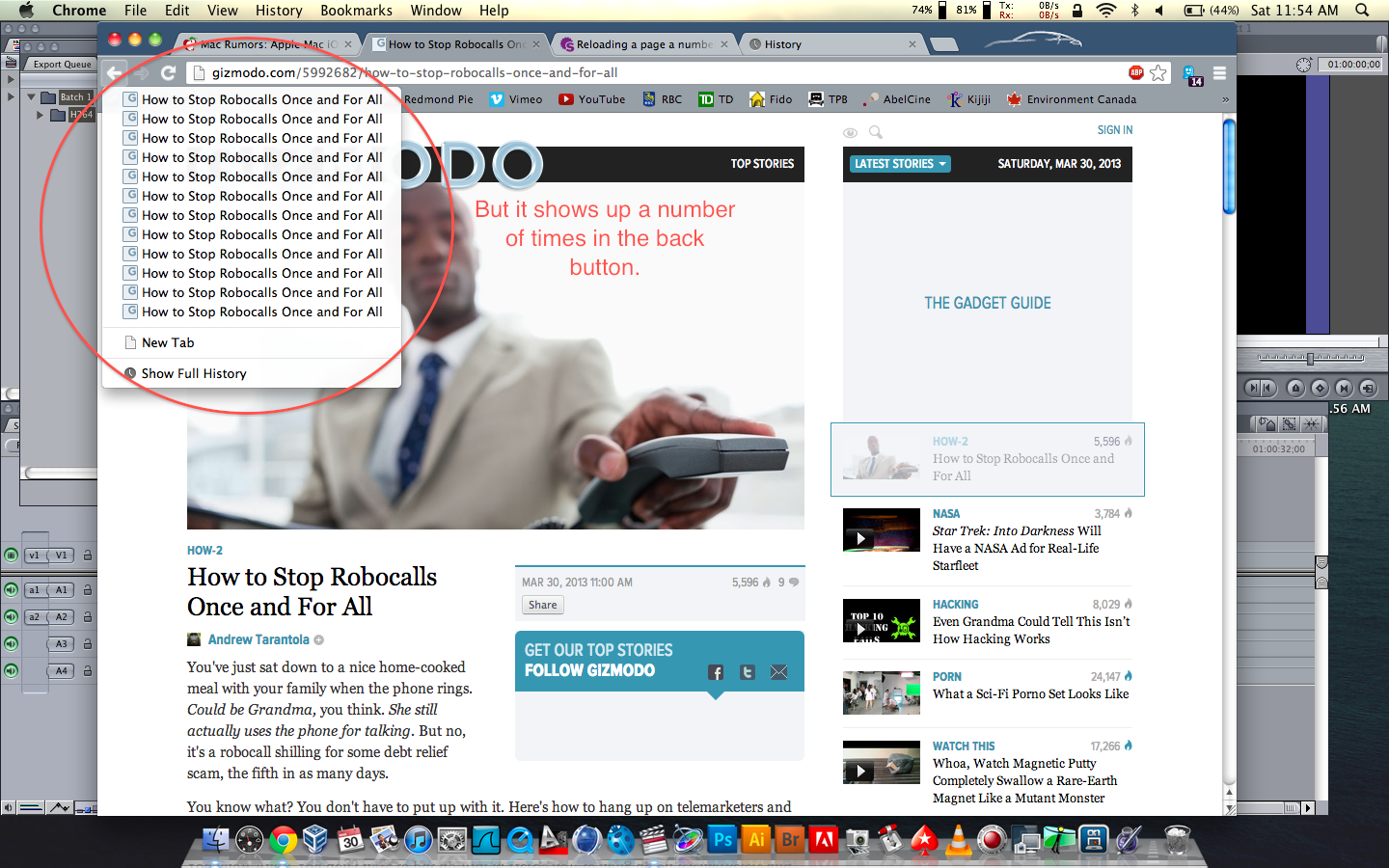The height and width of the screenshot is (868, 1389).
Task: Click the Gizmodo search magnifier icon
Action: 875,132
